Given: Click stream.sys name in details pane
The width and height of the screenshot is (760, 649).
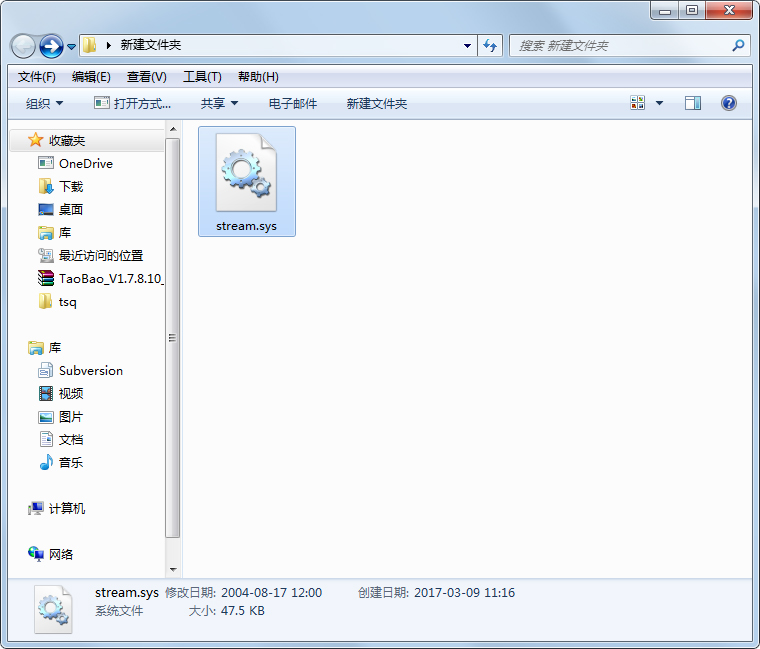Looking at the screenshot, I should (x=127, y=593).
